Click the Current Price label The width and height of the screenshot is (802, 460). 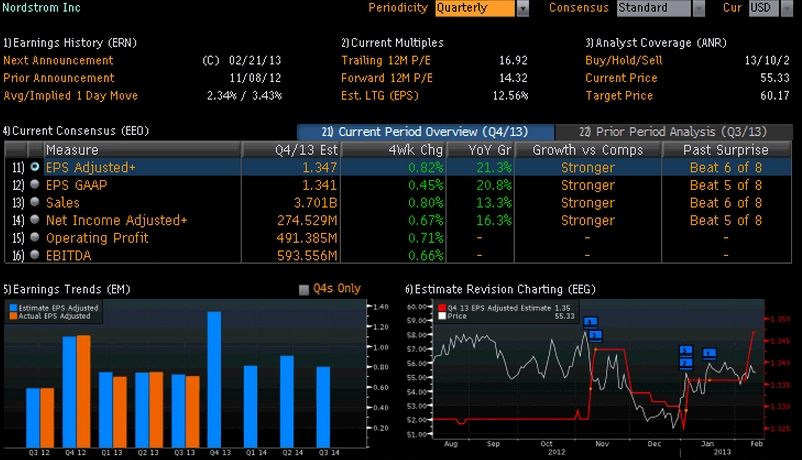coord(621,78)
